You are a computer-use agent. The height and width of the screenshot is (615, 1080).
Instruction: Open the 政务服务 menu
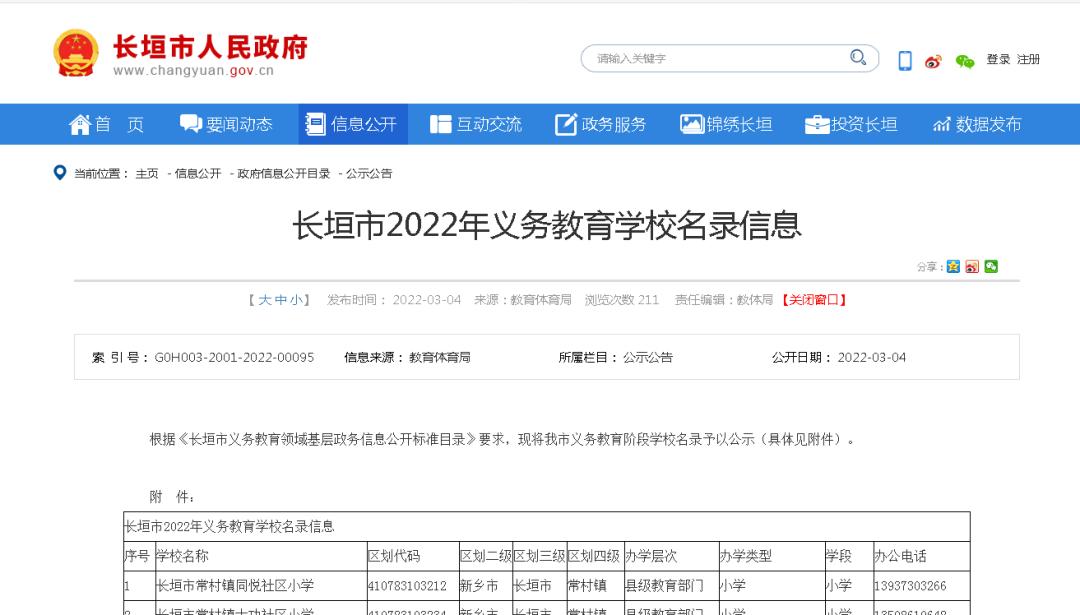pos(601,124)
